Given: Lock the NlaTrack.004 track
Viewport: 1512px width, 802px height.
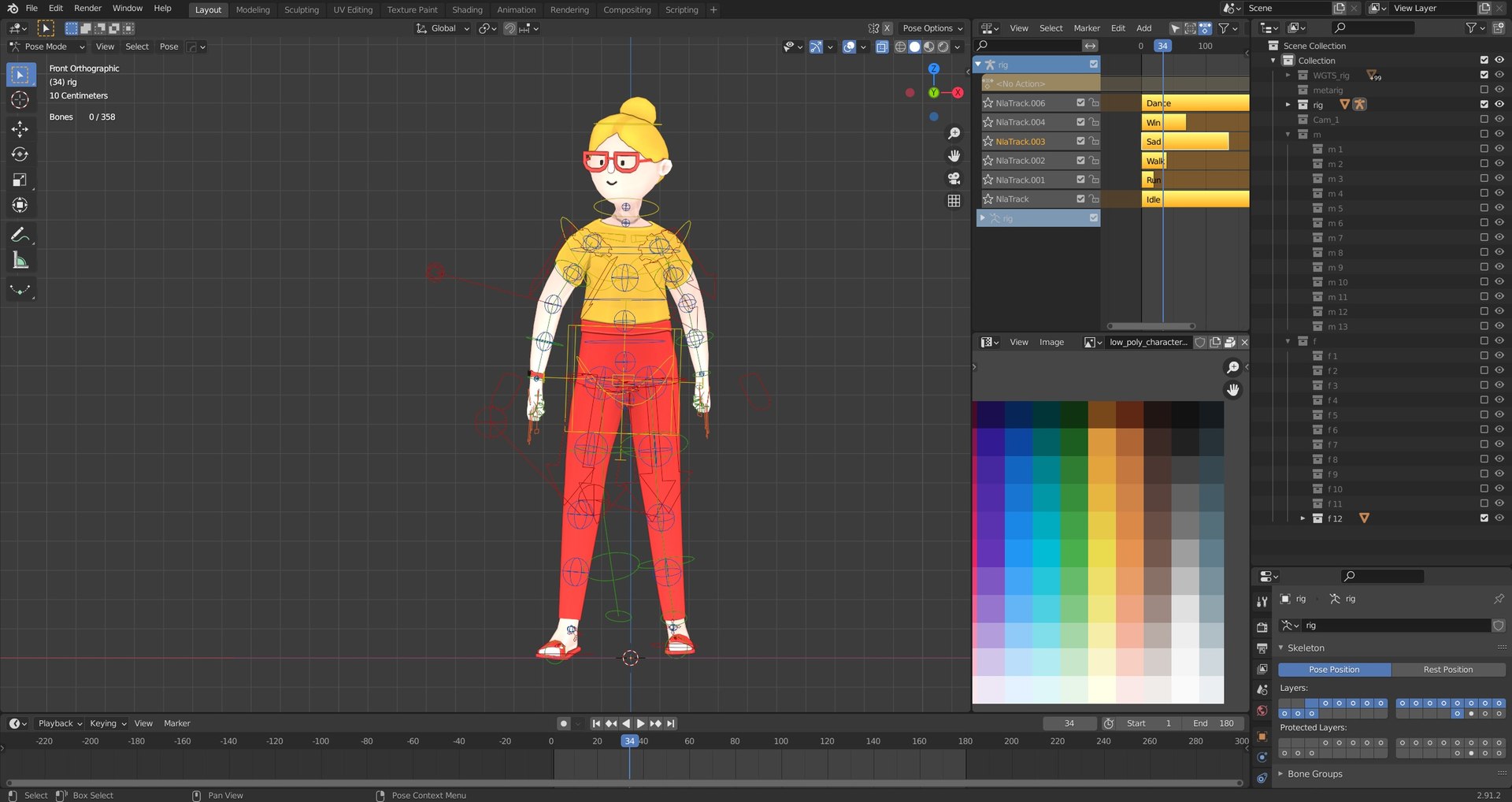Looking at the screenshot, I should coord(1094,122).
